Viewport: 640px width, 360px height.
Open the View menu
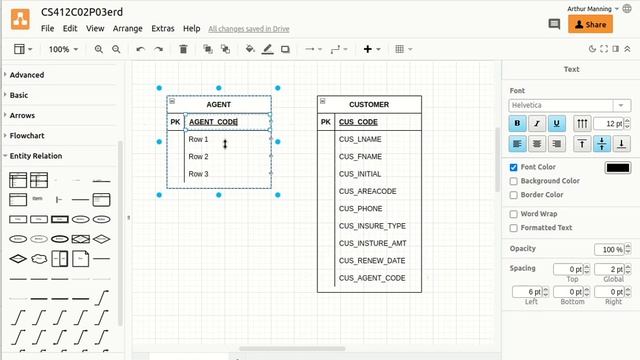click(x=95, y=28)
